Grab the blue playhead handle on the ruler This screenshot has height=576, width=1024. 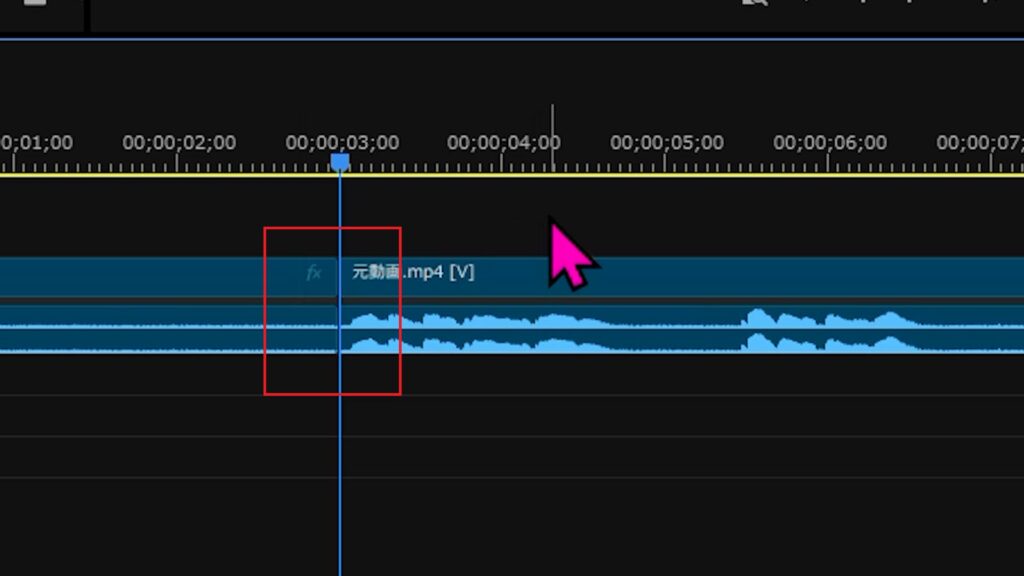click(340, 161)
